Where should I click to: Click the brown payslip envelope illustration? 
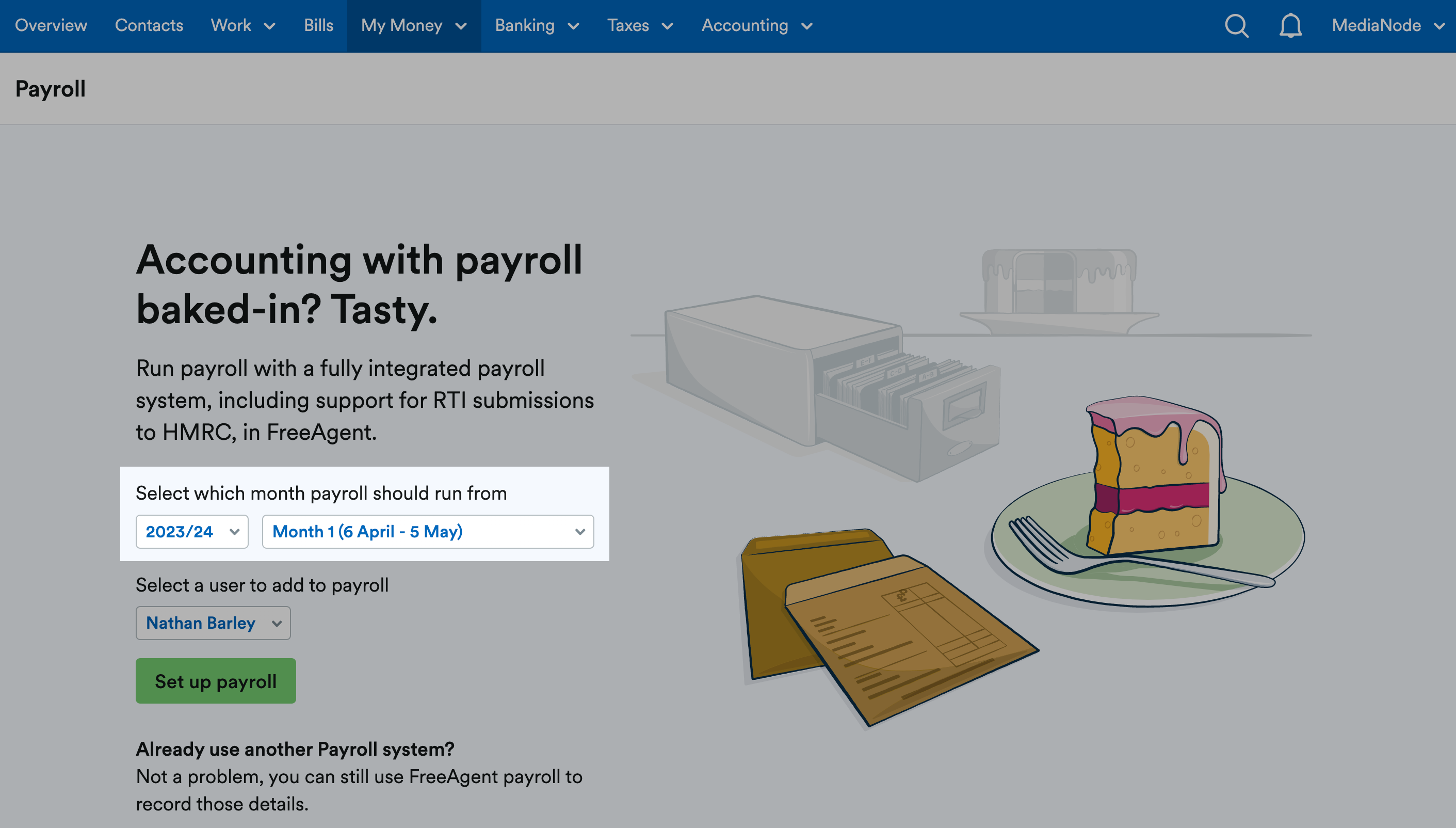(x=889, y=627)
